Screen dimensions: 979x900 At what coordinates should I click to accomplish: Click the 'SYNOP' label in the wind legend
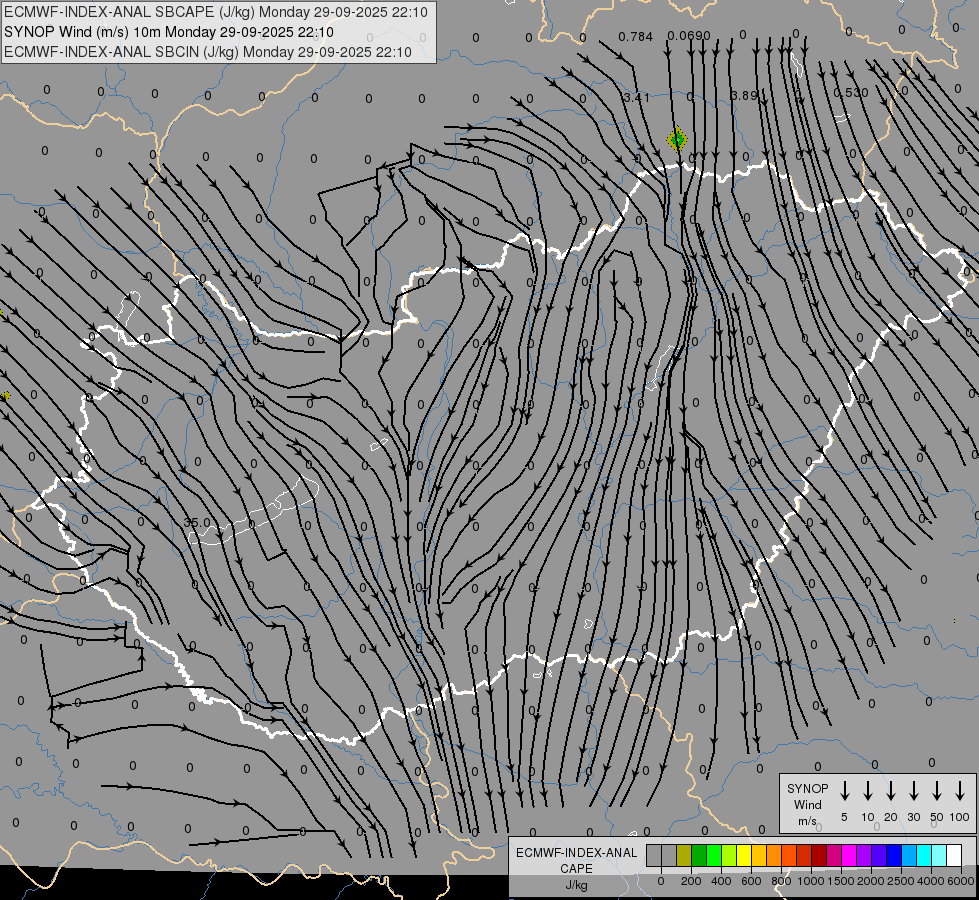click(x=807, y=788)
